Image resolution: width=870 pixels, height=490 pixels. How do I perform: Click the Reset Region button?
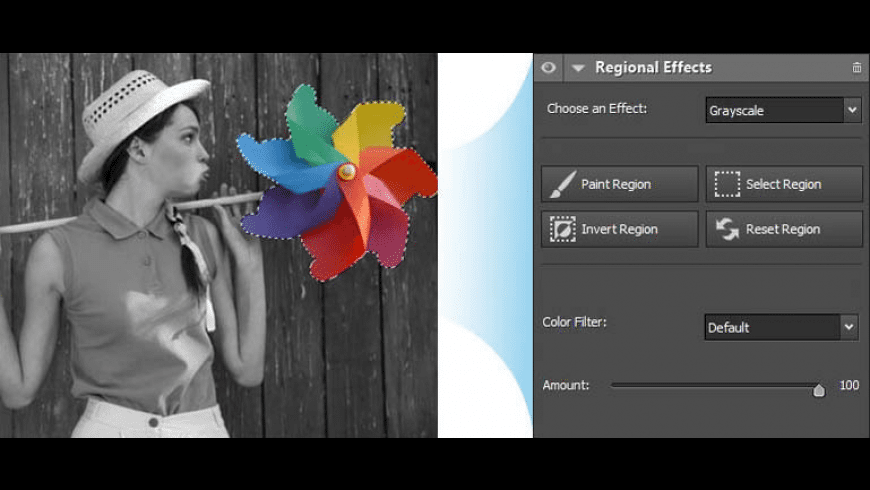coord(784,229)
